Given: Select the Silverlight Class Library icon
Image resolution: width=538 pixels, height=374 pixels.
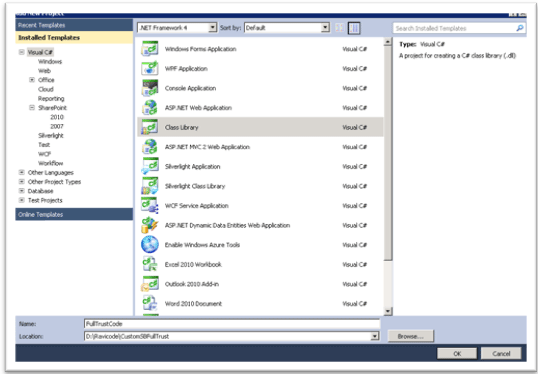Looking at the screenshot, I should click(x=150, y=186).
